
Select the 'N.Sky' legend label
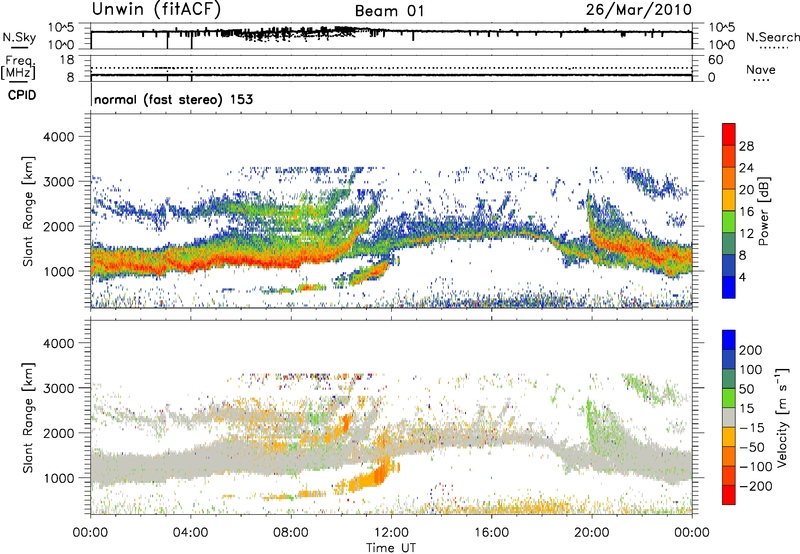(x=19, y=37)
